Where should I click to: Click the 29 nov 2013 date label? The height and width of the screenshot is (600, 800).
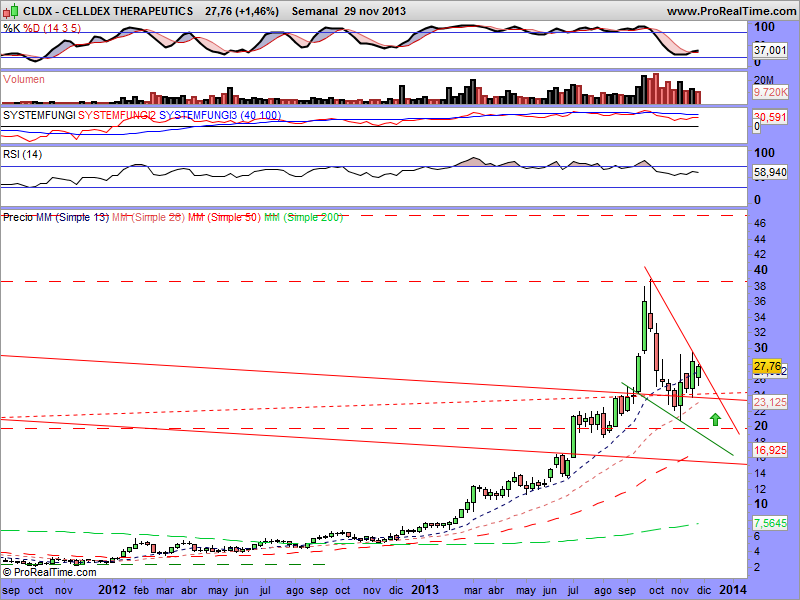375,11
